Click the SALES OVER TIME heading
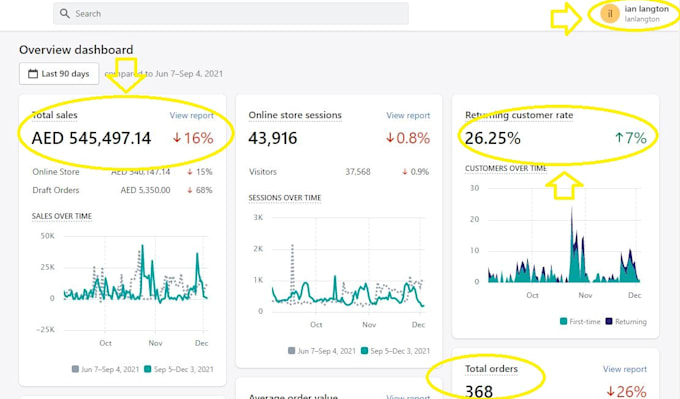680x399 pixels. click(x=62, y=216)
